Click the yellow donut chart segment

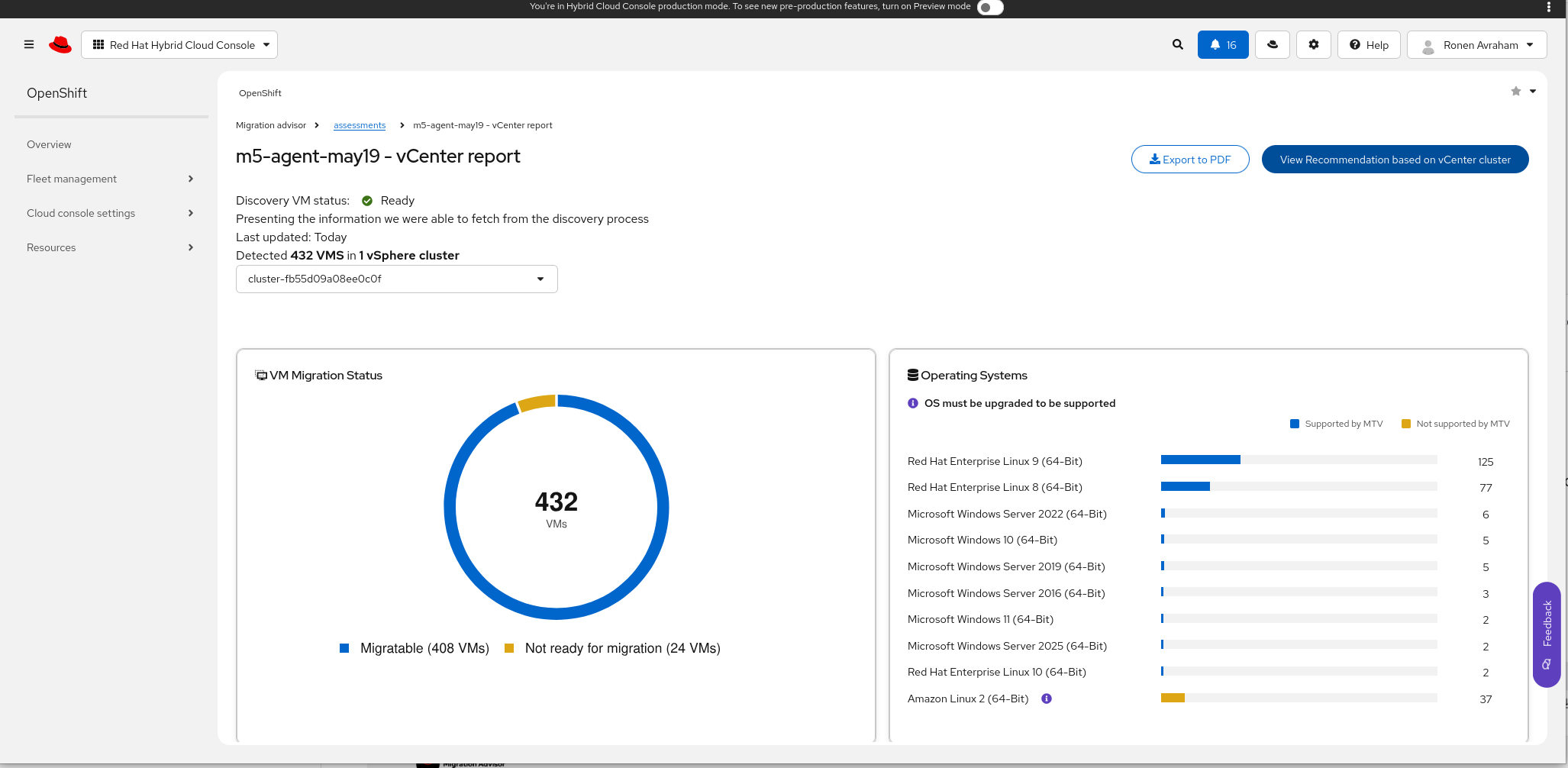[537, 402]
